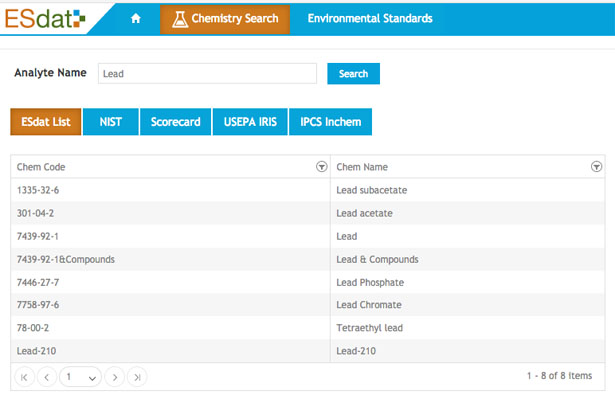
Task: Select the Lead Chromate row
Action: tap(308, 305)
